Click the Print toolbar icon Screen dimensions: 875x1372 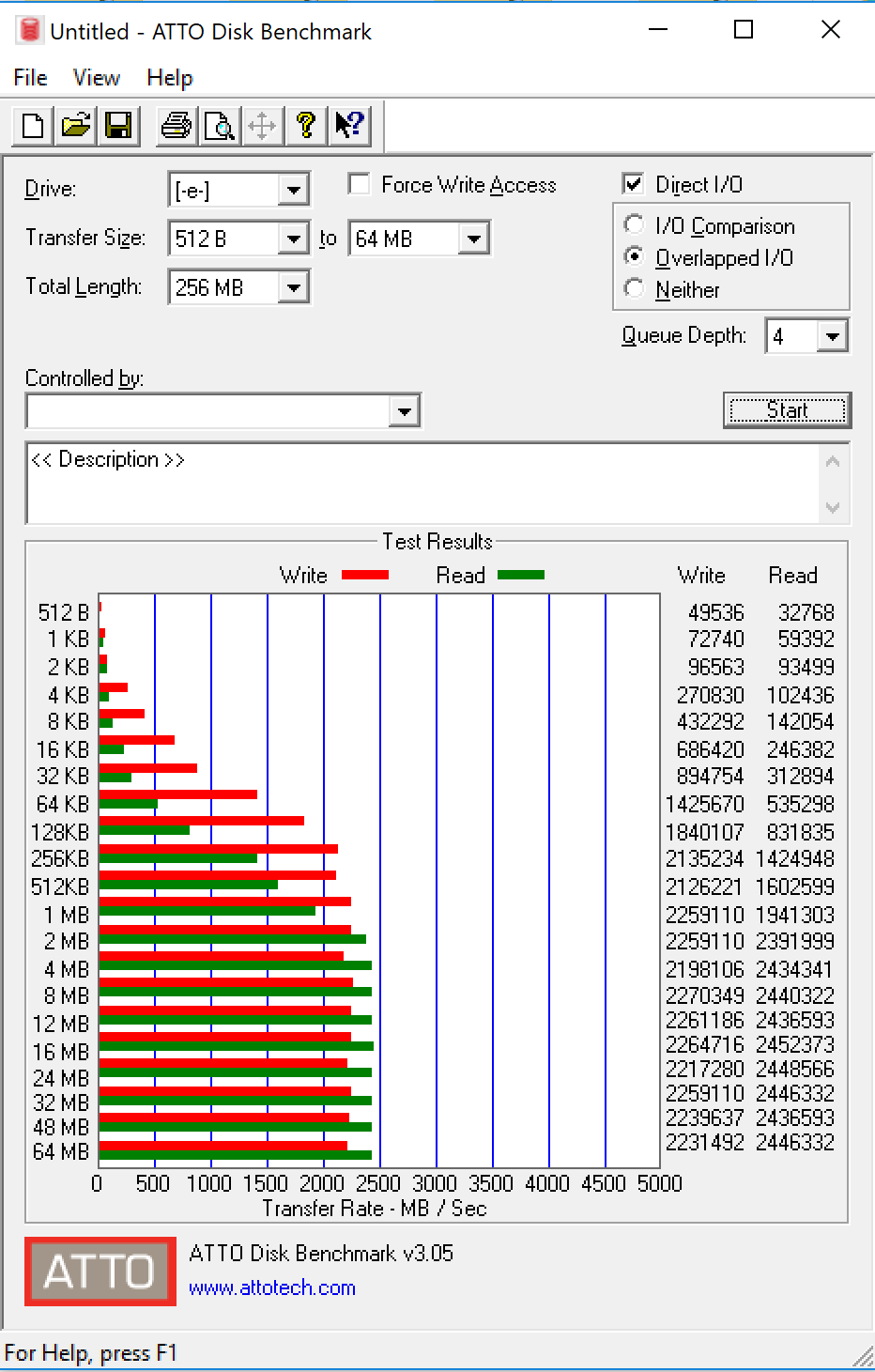coord(176,125)
